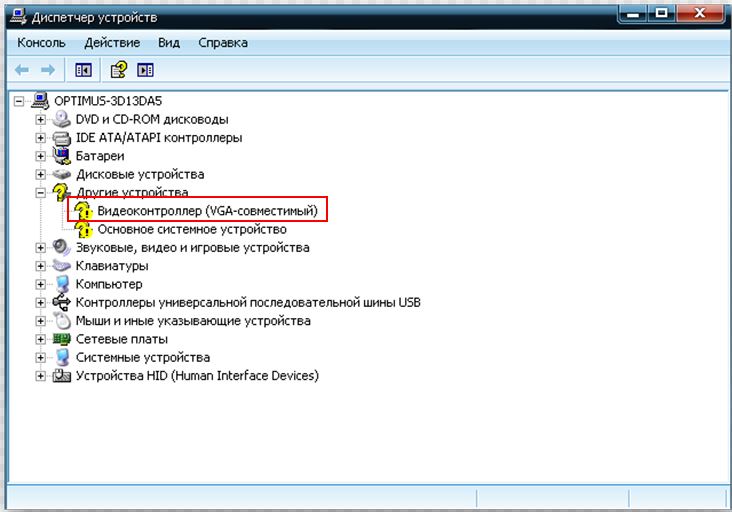Click the Видеоконтроллер warning icon

pos(83,211)
